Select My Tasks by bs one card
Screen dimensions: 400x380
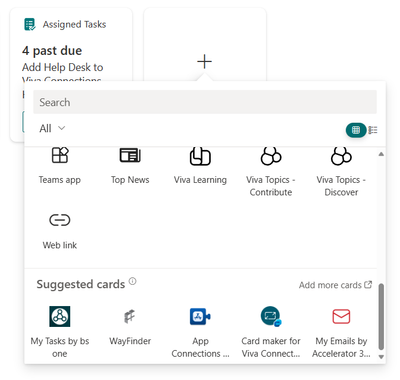pyautogui.click(x=60, y=332)
